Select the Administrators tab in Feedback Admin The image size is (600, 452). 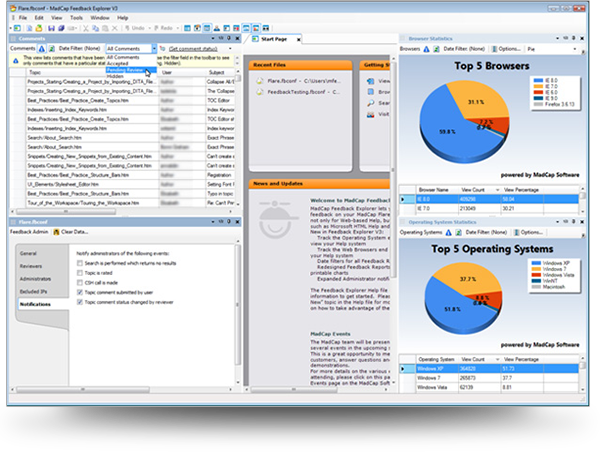(x=35, y=279)
